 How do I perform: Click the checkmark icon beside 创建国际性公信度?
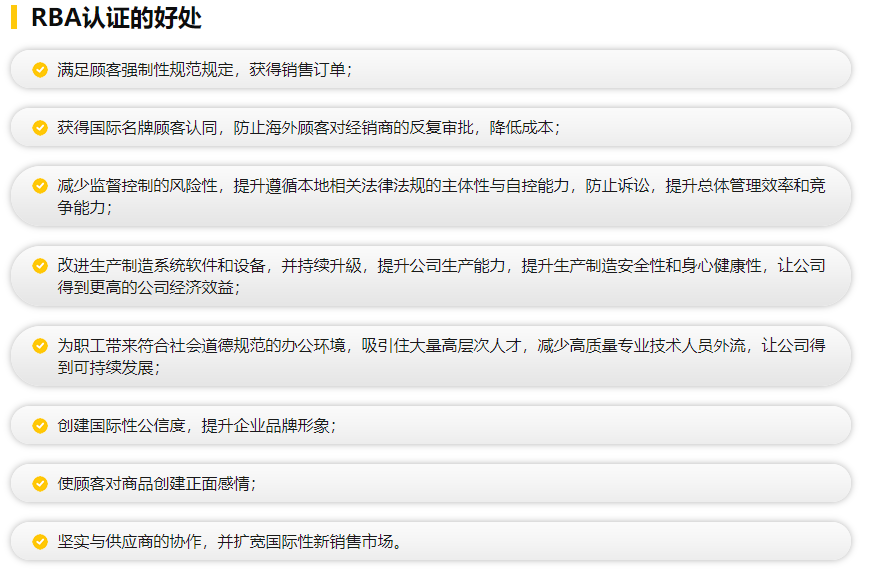40,425
